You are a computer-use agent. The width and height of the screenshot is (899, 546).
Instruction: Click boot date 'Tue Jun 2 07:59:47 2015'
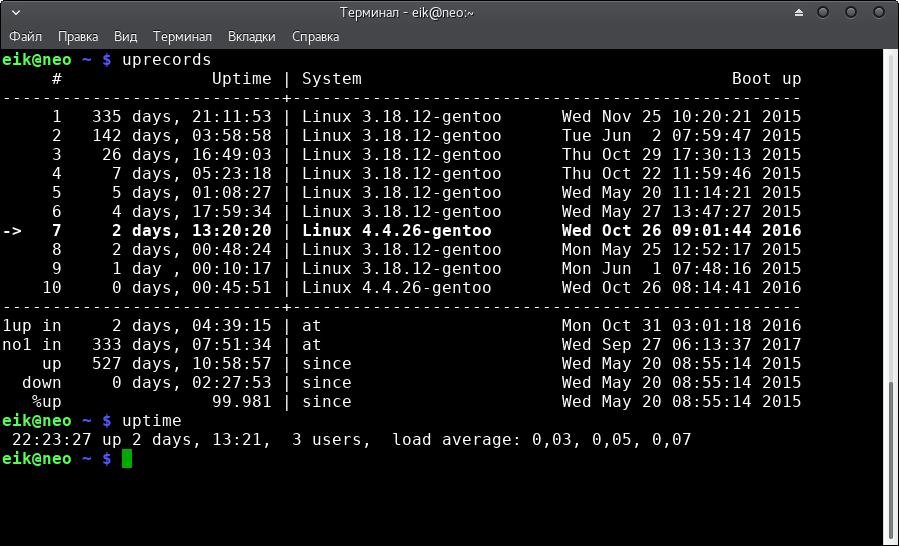pos(681,136)
